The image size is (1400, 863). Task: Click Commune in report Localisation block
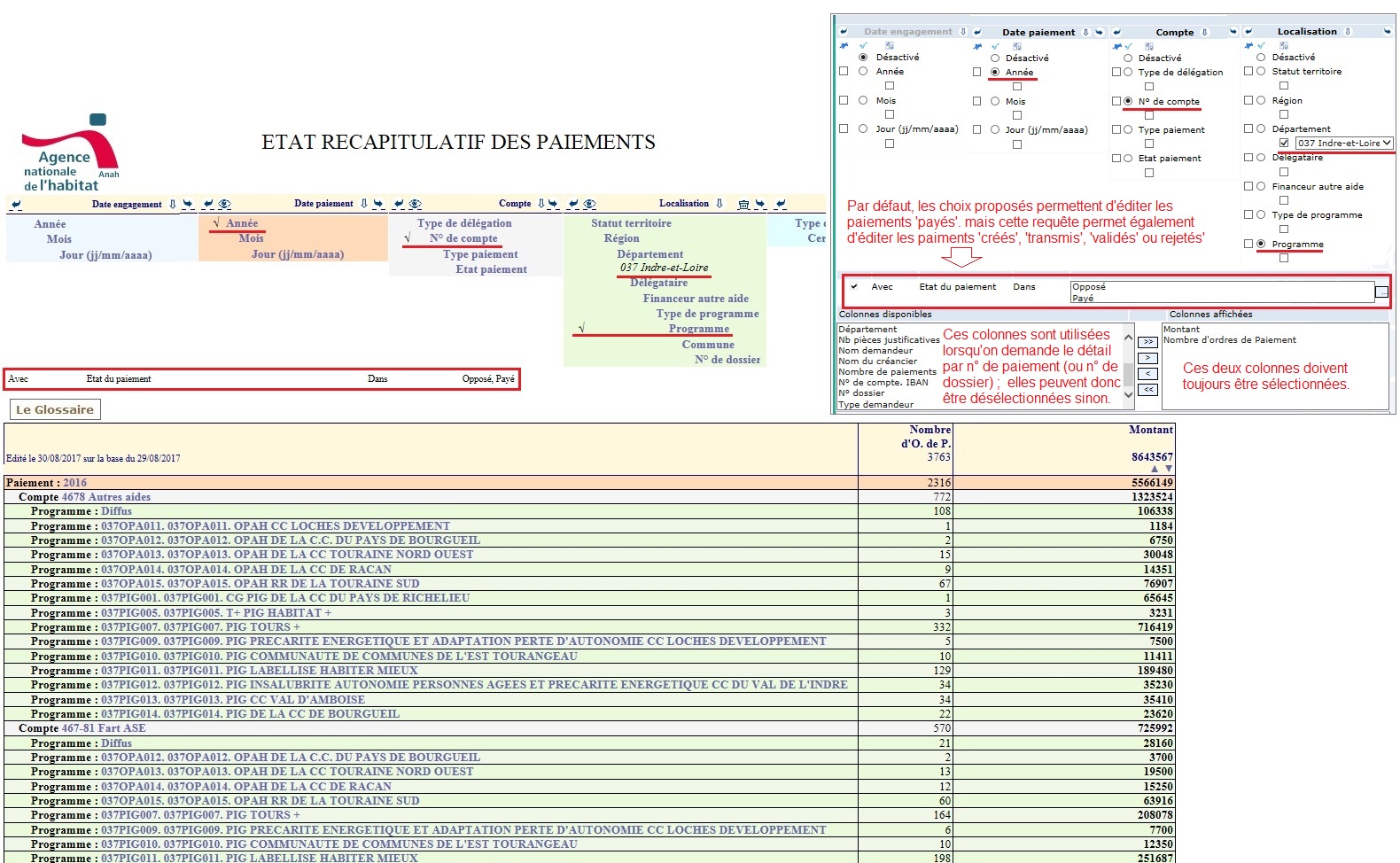coord(708,345)
